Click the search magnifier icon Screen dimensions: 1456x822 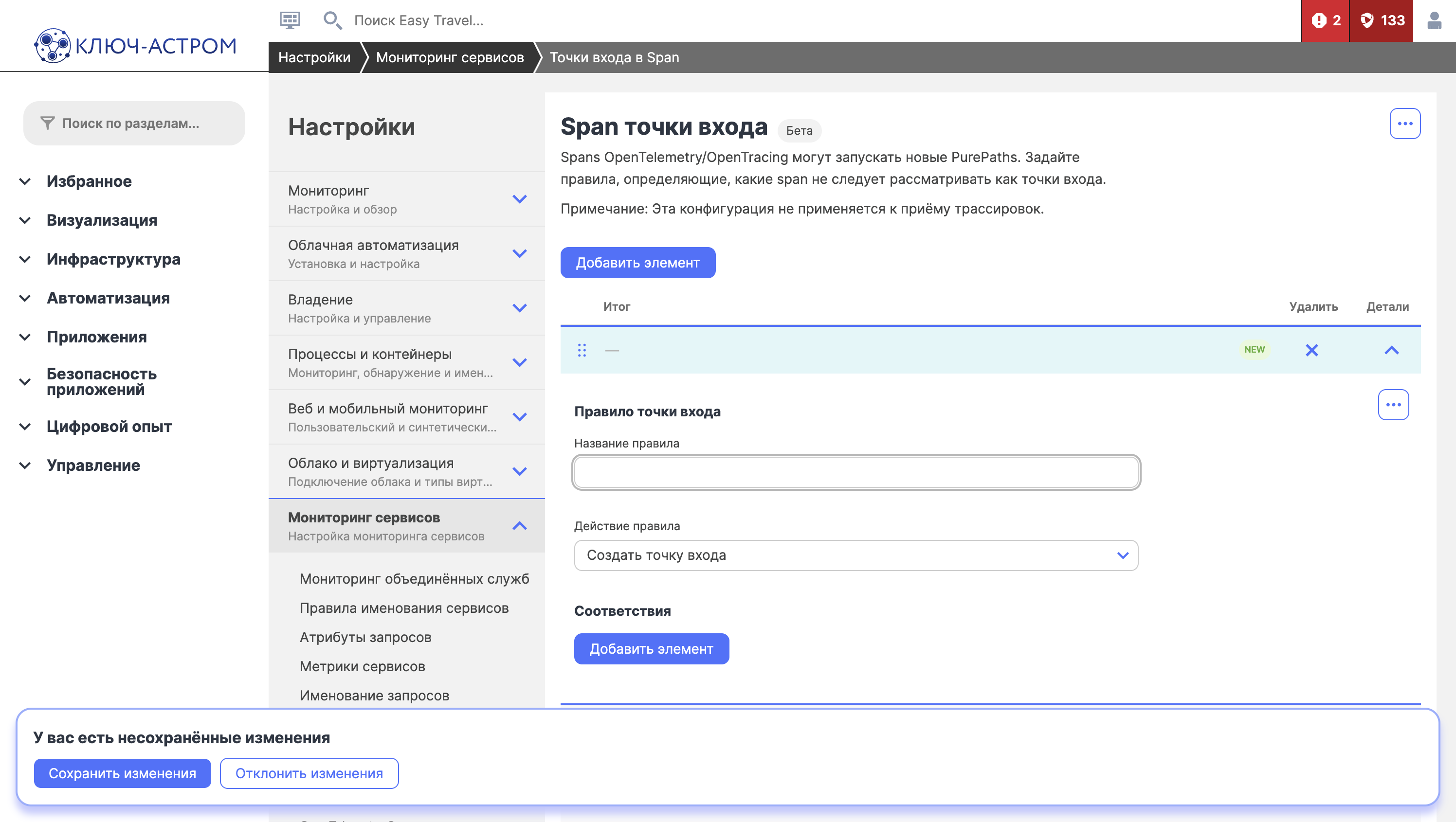[332, 20]
